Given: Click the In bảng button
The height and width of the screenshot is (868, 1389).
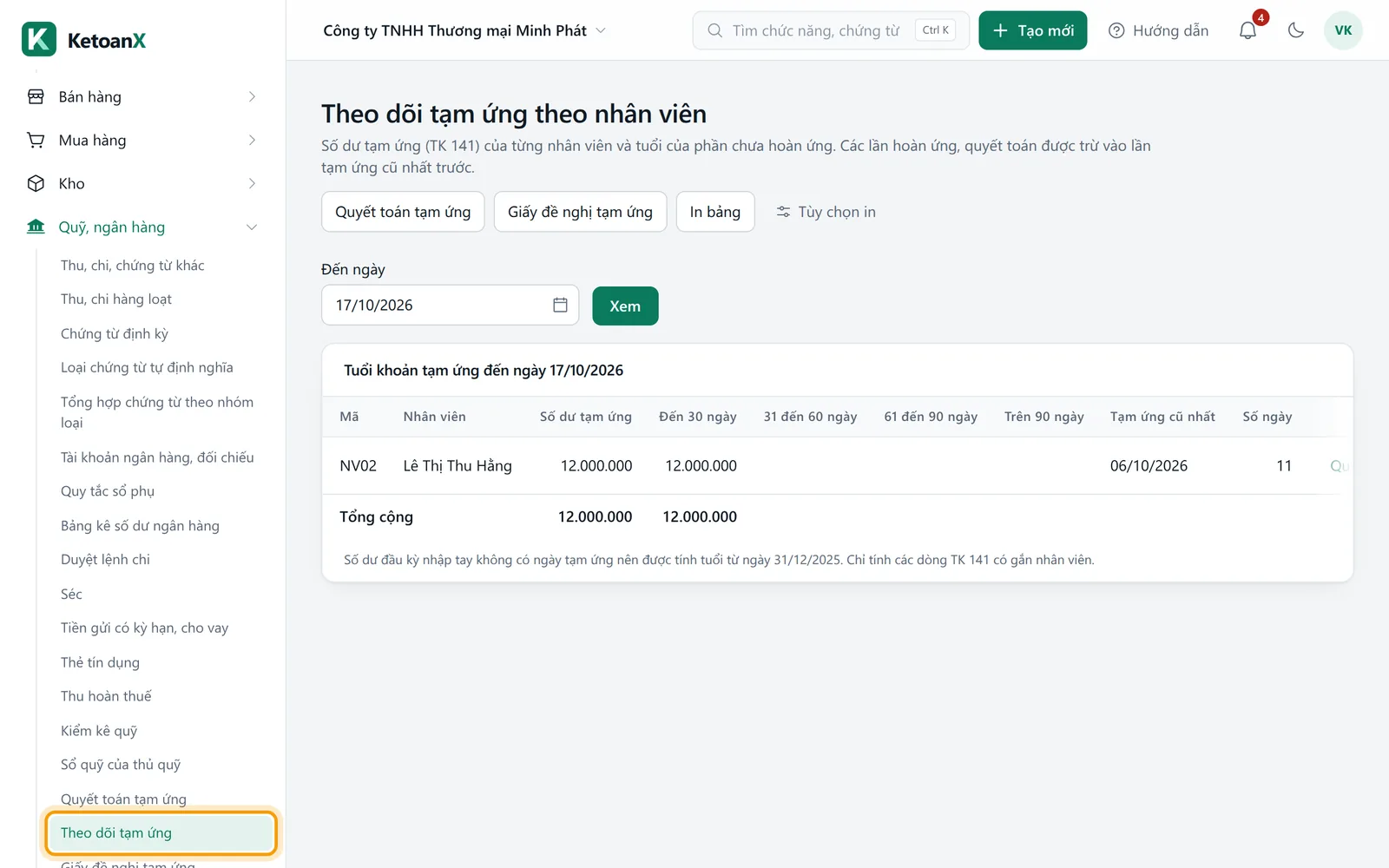Looking at the screenshot, I should tap(715, 212).
